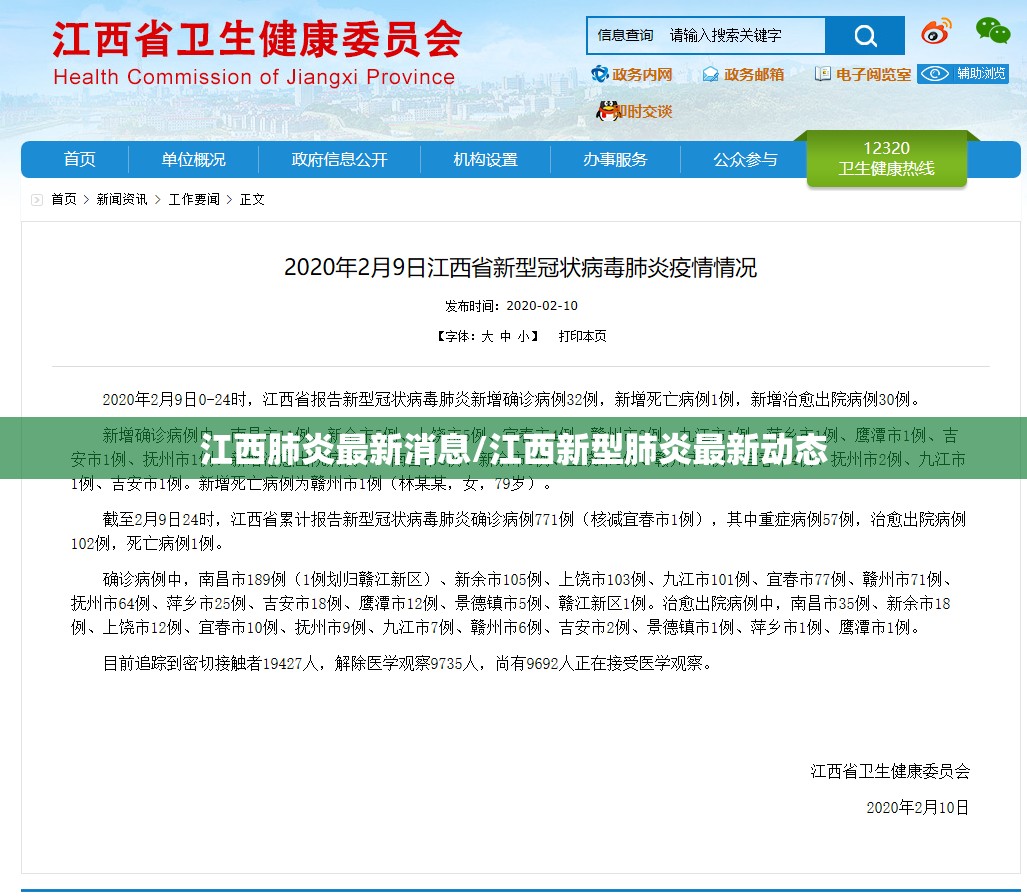This screenshot has height=896, width=1027.
Task: Click the closing date 2020年2月10日
Action: (918, 808)
